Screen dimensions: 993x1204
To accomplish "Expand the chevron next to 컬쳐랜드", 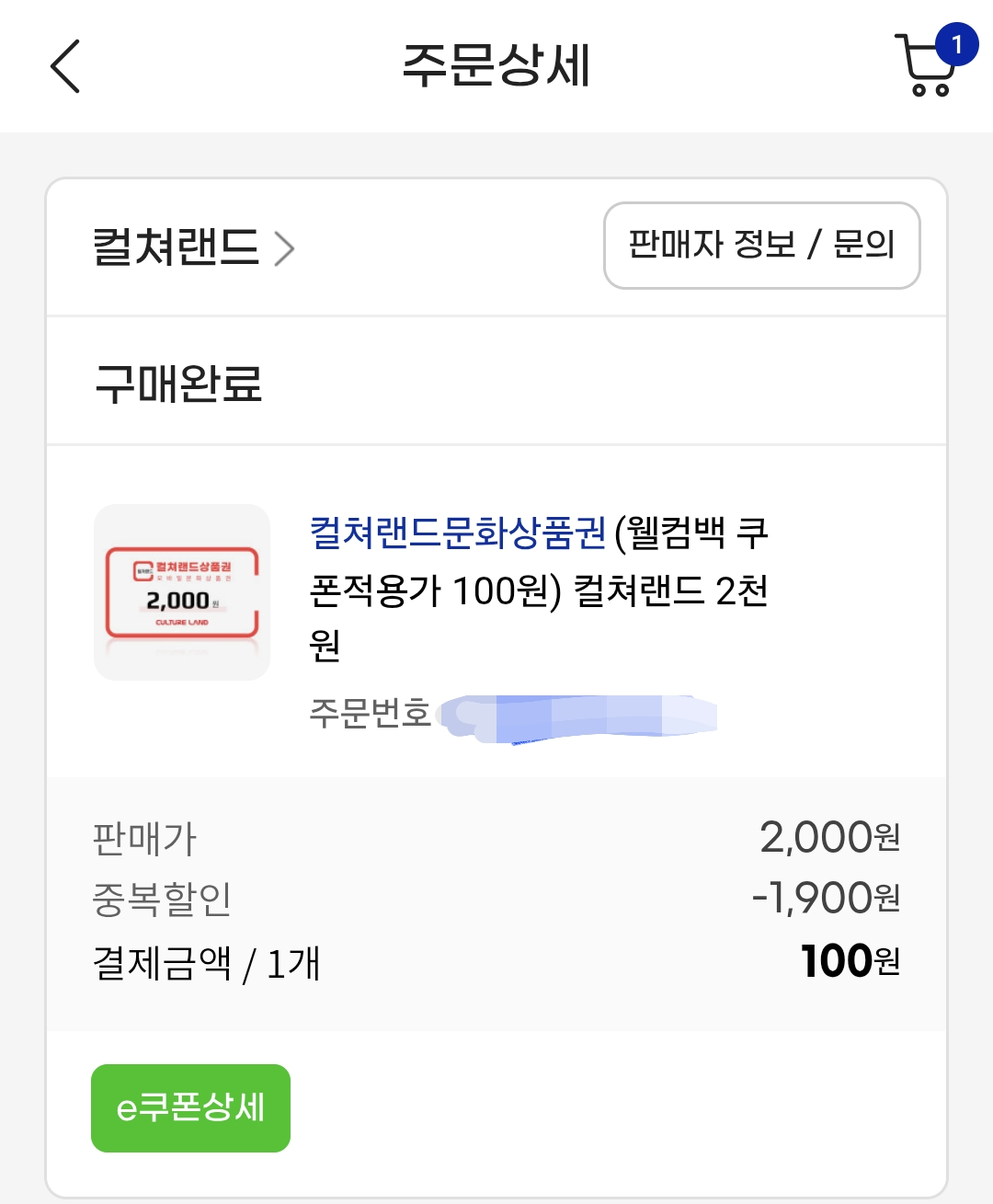I will pyautogui.click(x=285, y=248).
